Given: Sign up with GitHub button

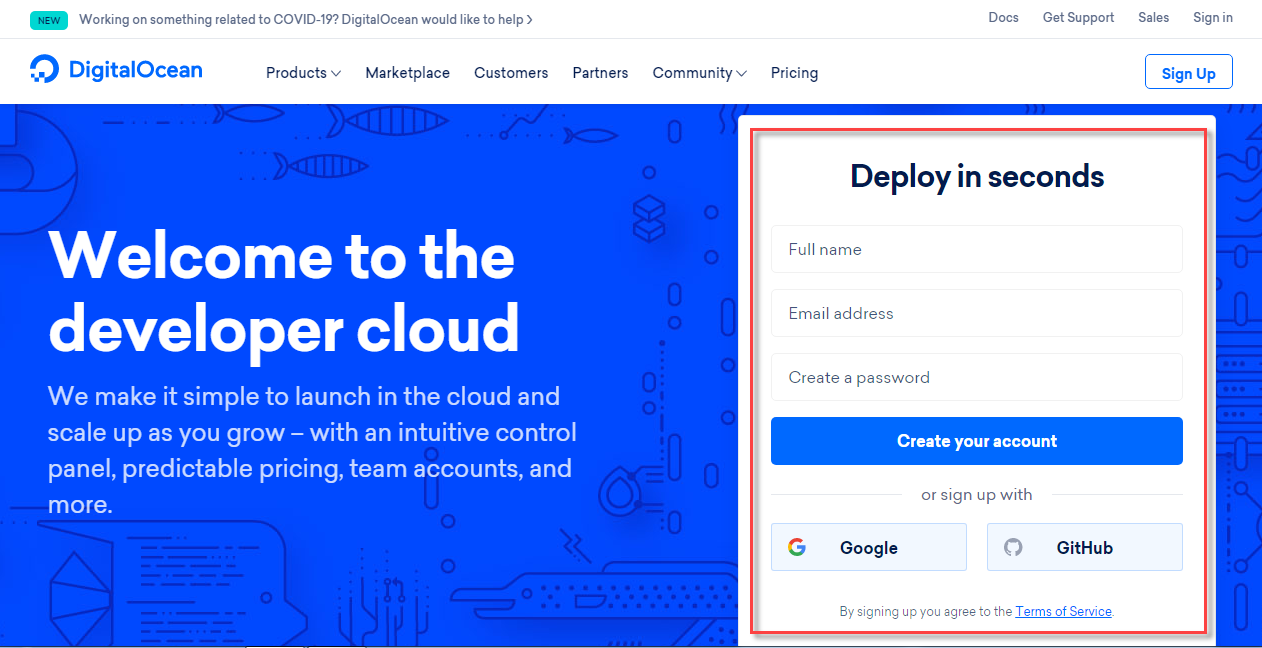Looking at the screenshot, I should (1084, 547).
